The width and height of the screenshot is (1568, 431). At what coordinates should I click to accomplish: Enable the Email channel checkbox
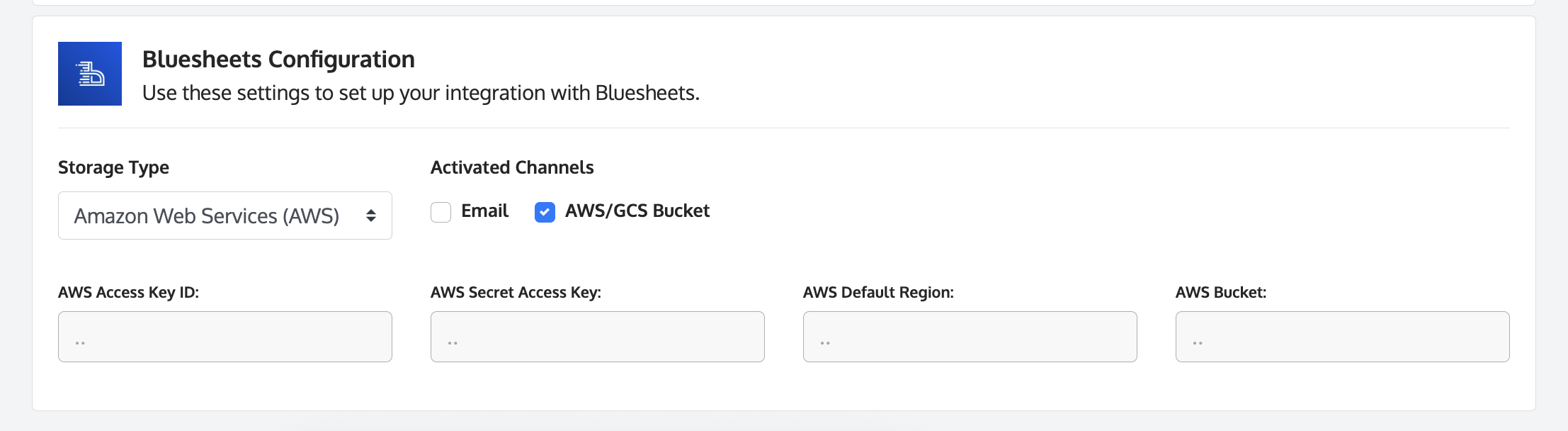pyautogui.click(x=441, y=212)
